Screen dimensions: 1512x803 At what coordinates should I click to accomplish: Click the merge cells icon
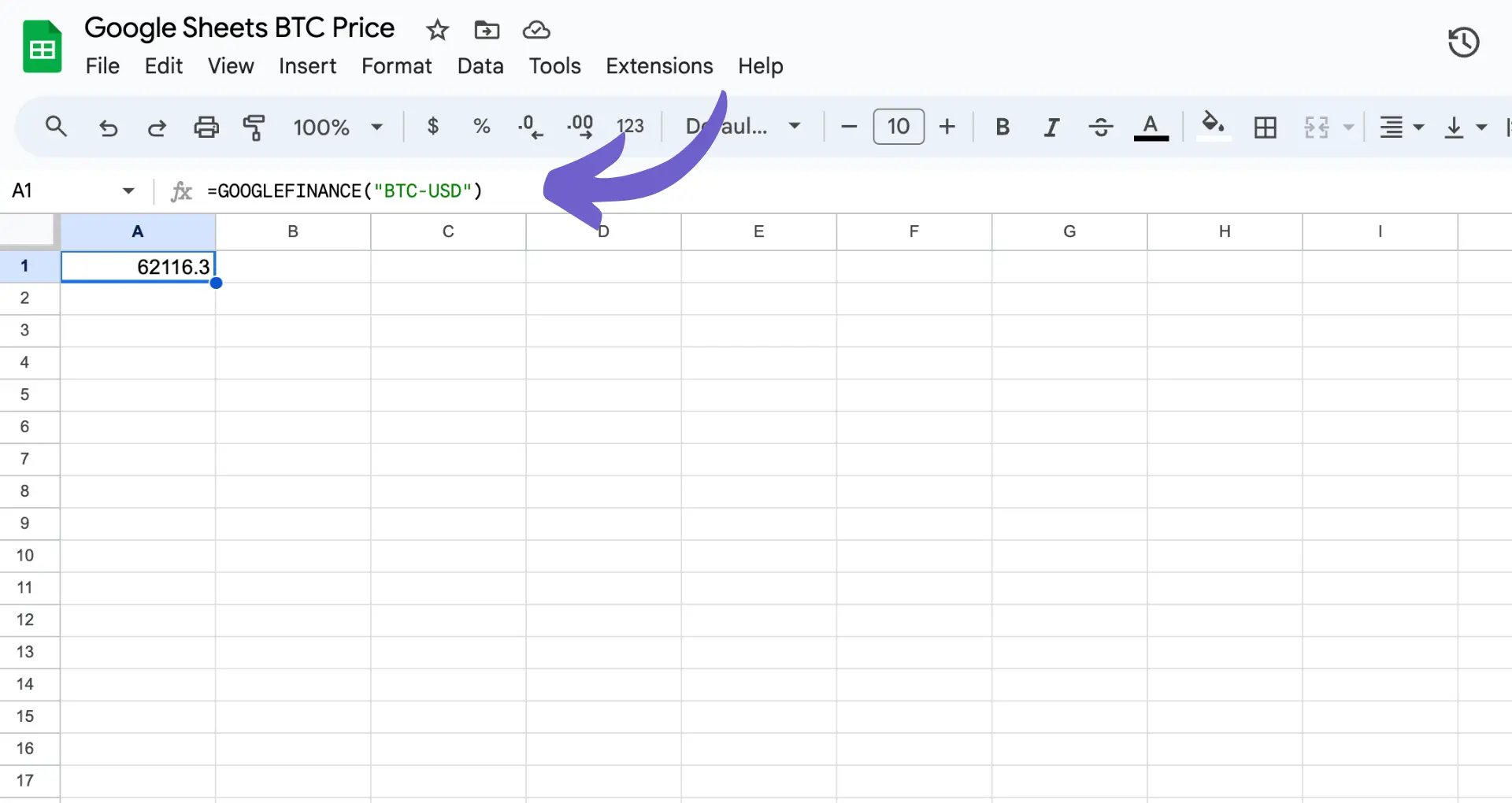[1317, 127]
